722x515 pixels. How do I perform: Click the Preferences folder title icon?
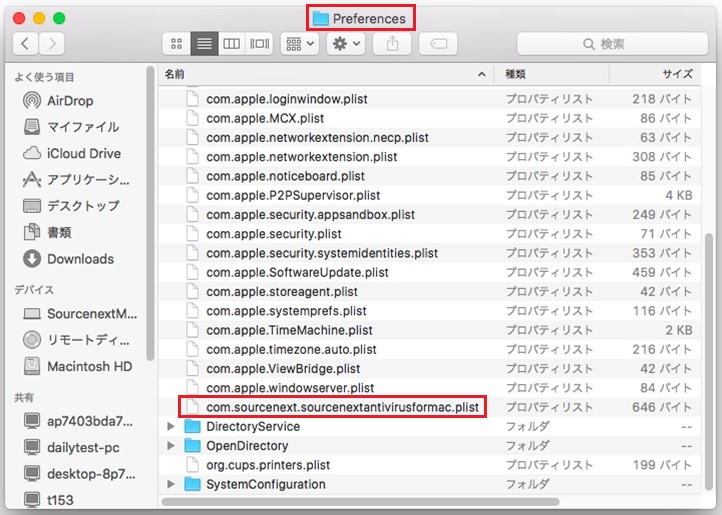click(x=320, y=18)
